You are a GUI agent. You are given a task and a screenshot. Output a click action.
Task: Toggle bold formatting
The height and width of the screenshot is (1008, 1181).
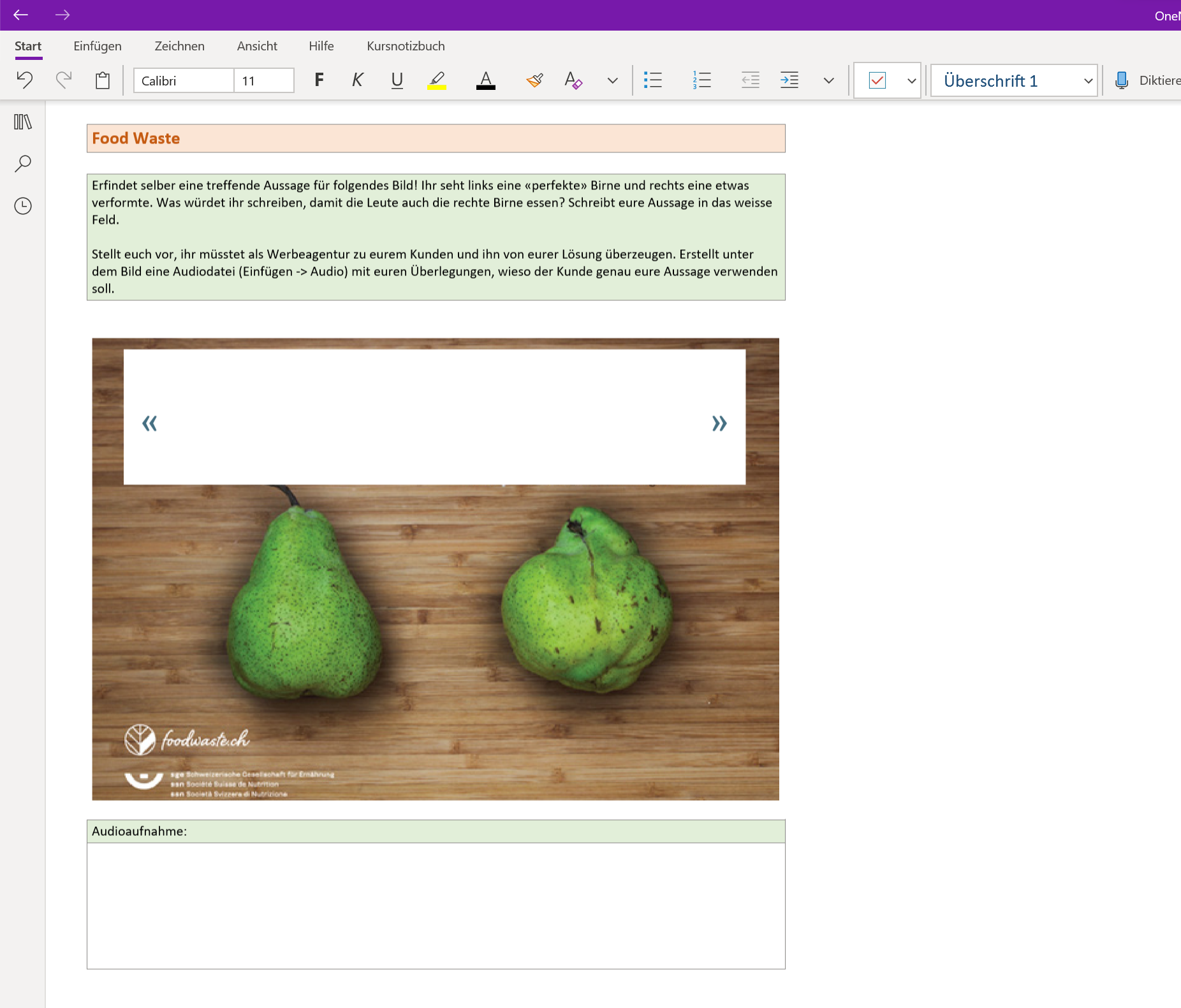tap(319, 80)
